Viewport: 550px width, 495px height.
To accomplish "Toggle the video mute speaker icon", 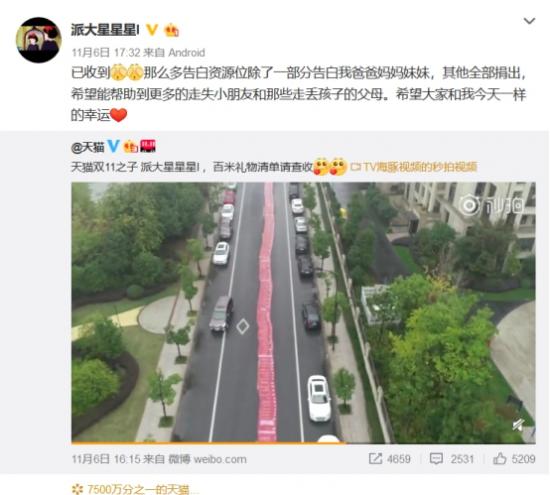I will point(518,425).
